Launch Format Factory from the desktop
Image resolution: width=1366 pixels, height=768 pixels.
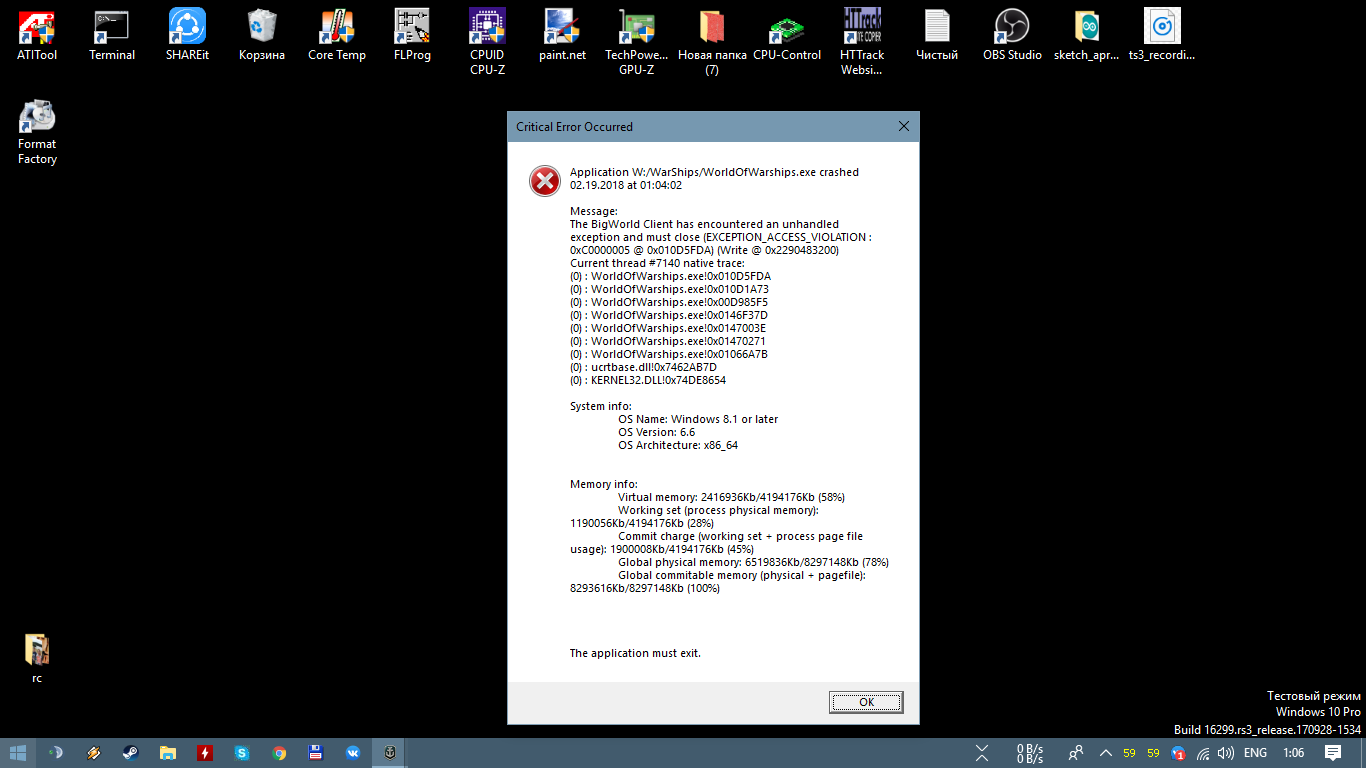(37, 132)
